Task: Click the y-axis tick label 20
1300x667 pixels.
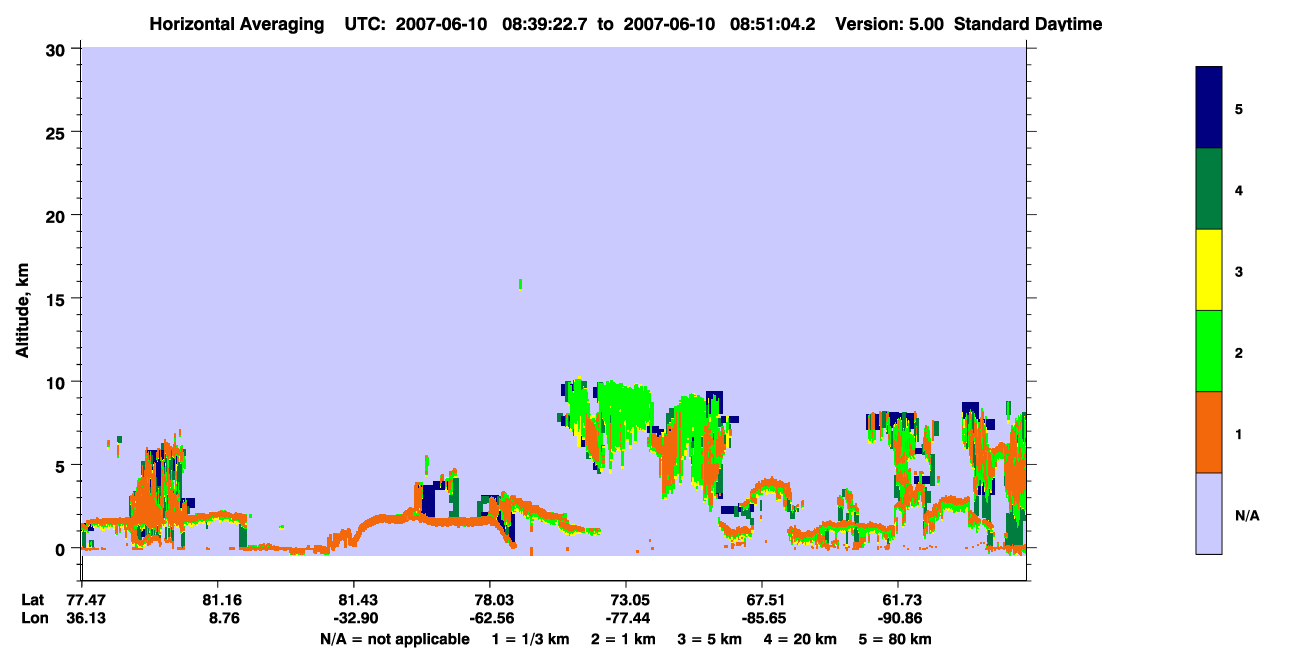Action: pyautogui.click(x=58, y=215)
